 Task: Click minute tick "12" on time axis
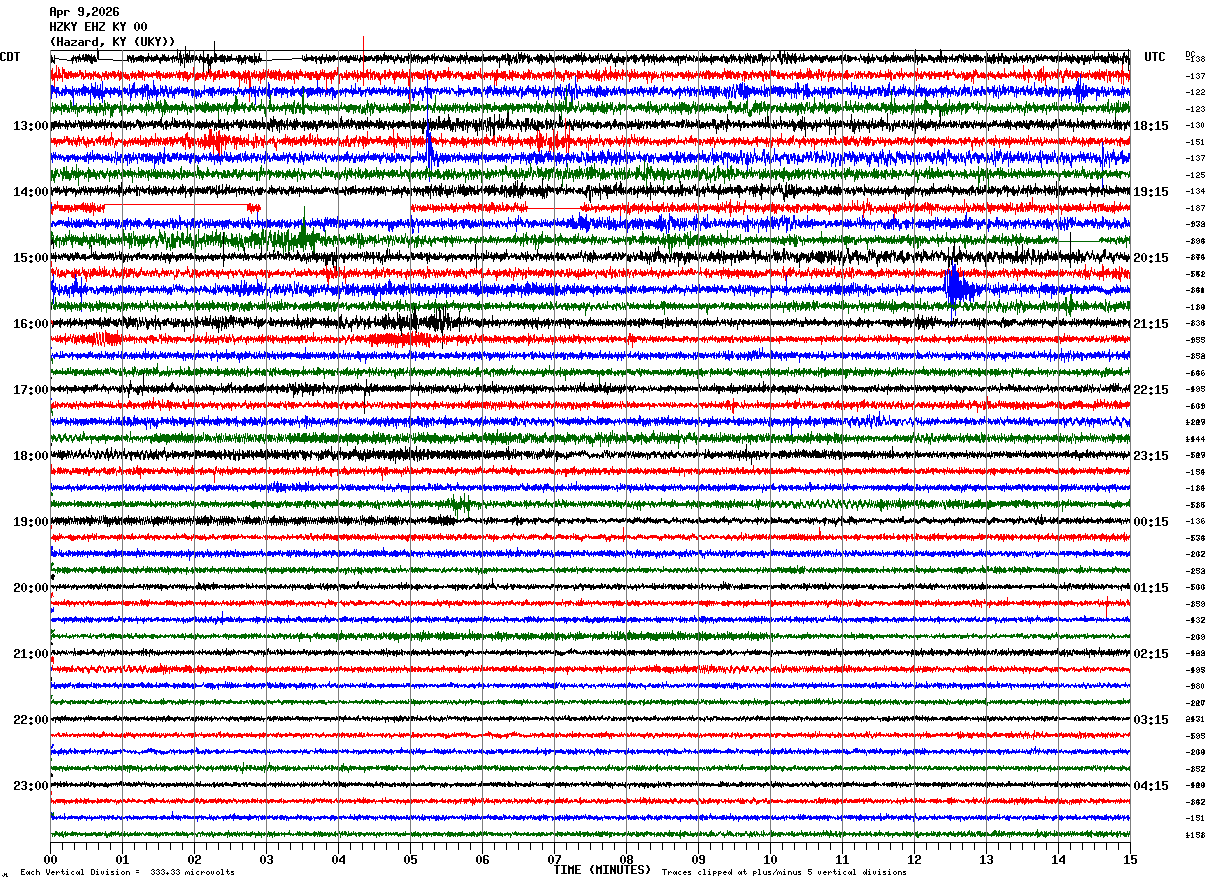914,859
